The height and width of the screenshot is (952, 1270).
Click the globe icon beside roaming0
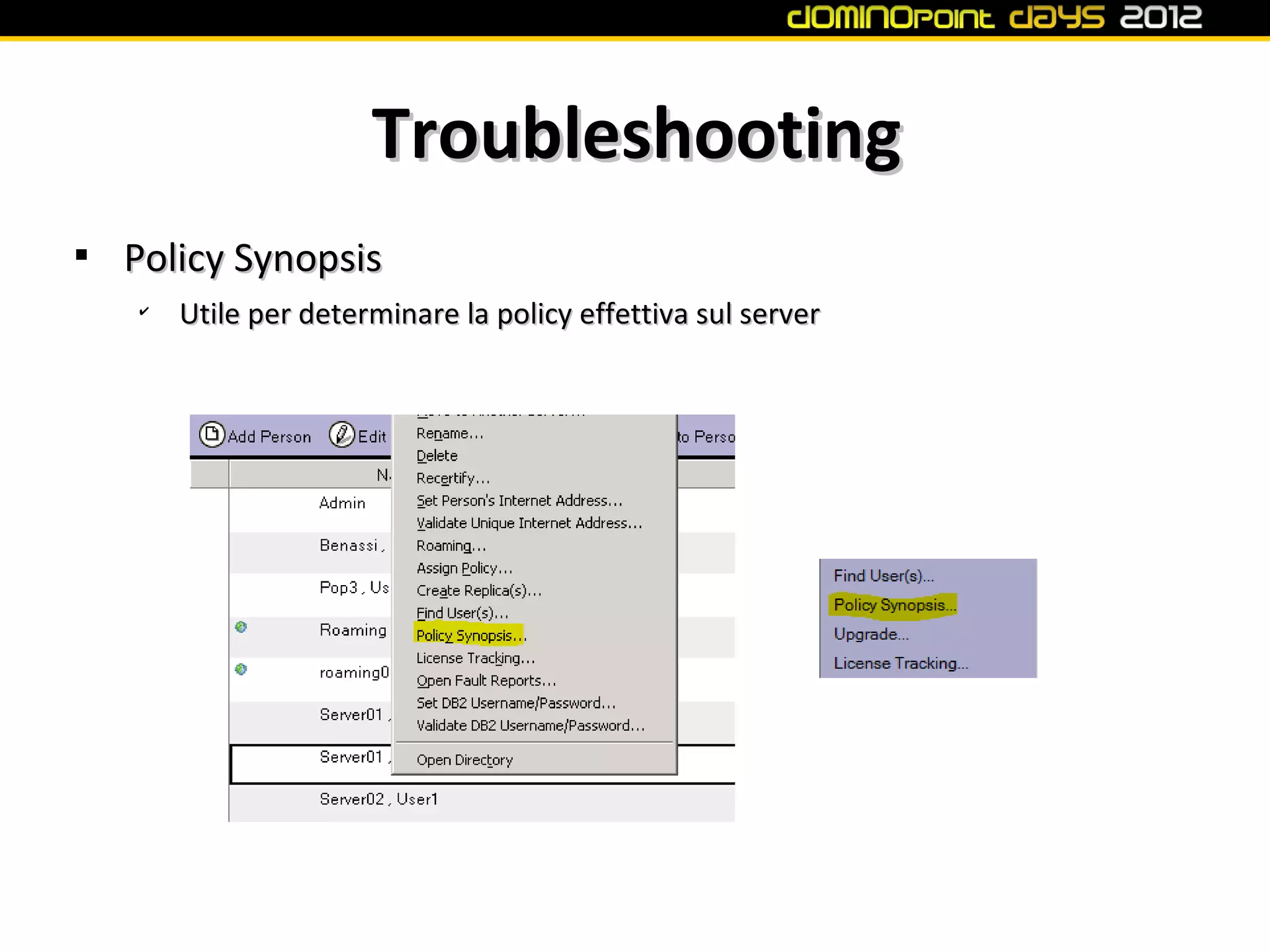(x=241, y=669)
